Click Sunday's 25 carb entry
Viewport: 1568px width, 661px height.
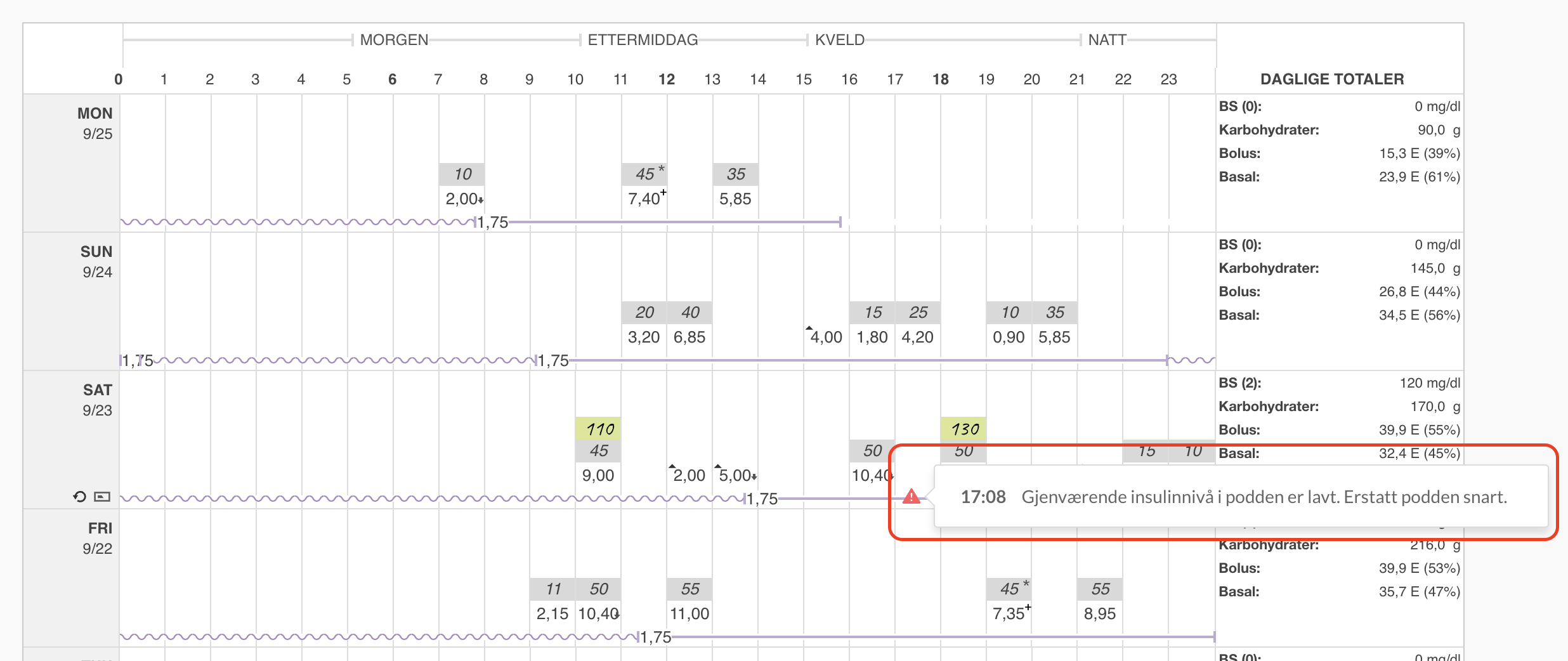(x=918, y=312)
